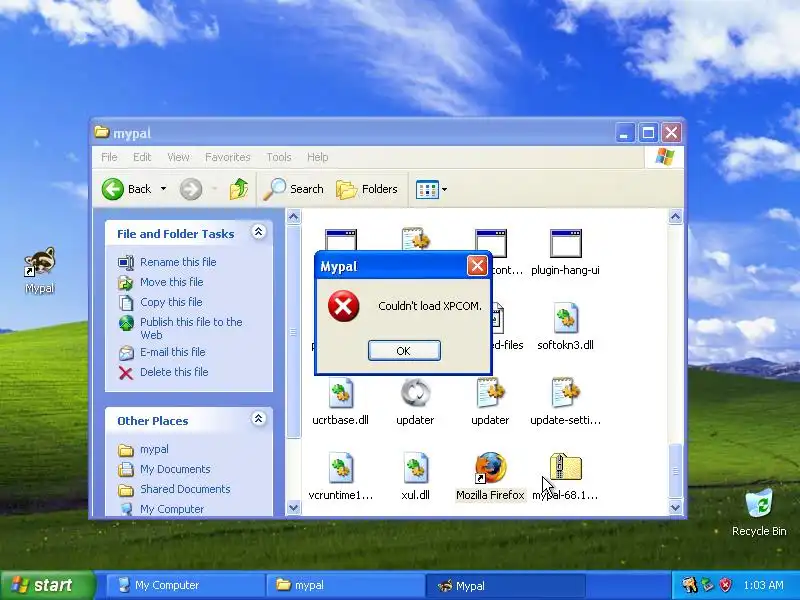This screenshot has height=600, width=800.
Task: Open the Views dropdown button
Action: point(432,189)
